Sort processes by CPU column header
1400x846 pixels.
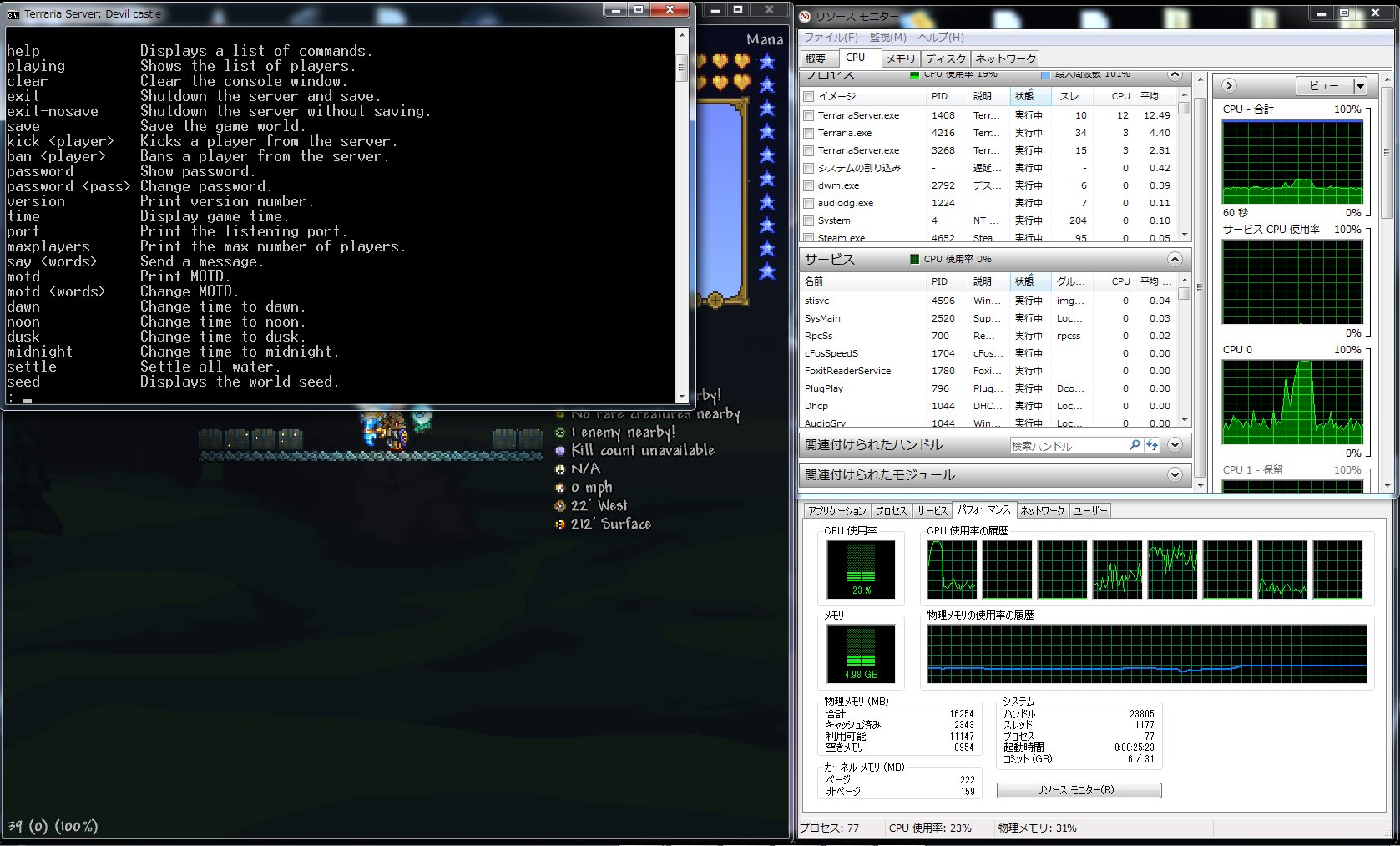1114,96
